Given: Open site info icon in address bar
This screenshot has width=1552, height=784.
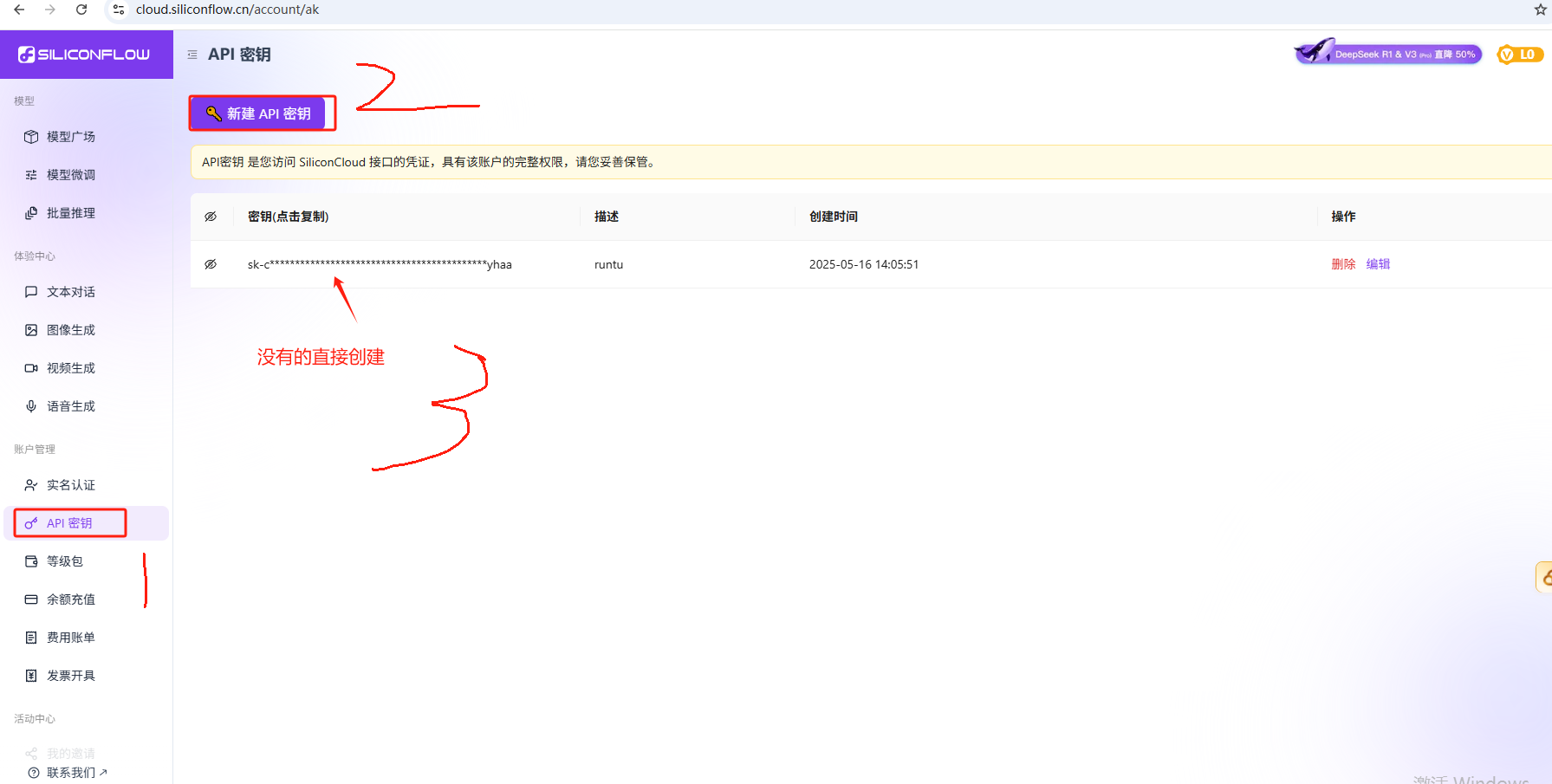Looking at the screenshot, I should coord(119,10).
